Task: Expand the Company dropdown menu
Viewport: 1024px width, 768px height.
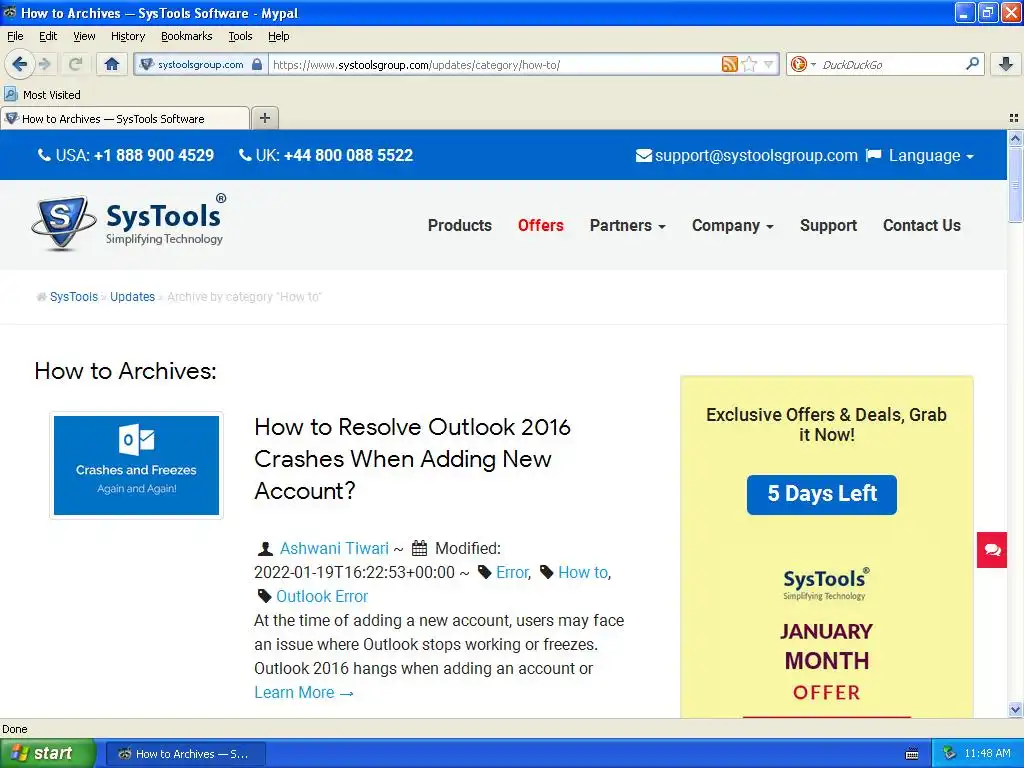Action: tap(733, 225)
